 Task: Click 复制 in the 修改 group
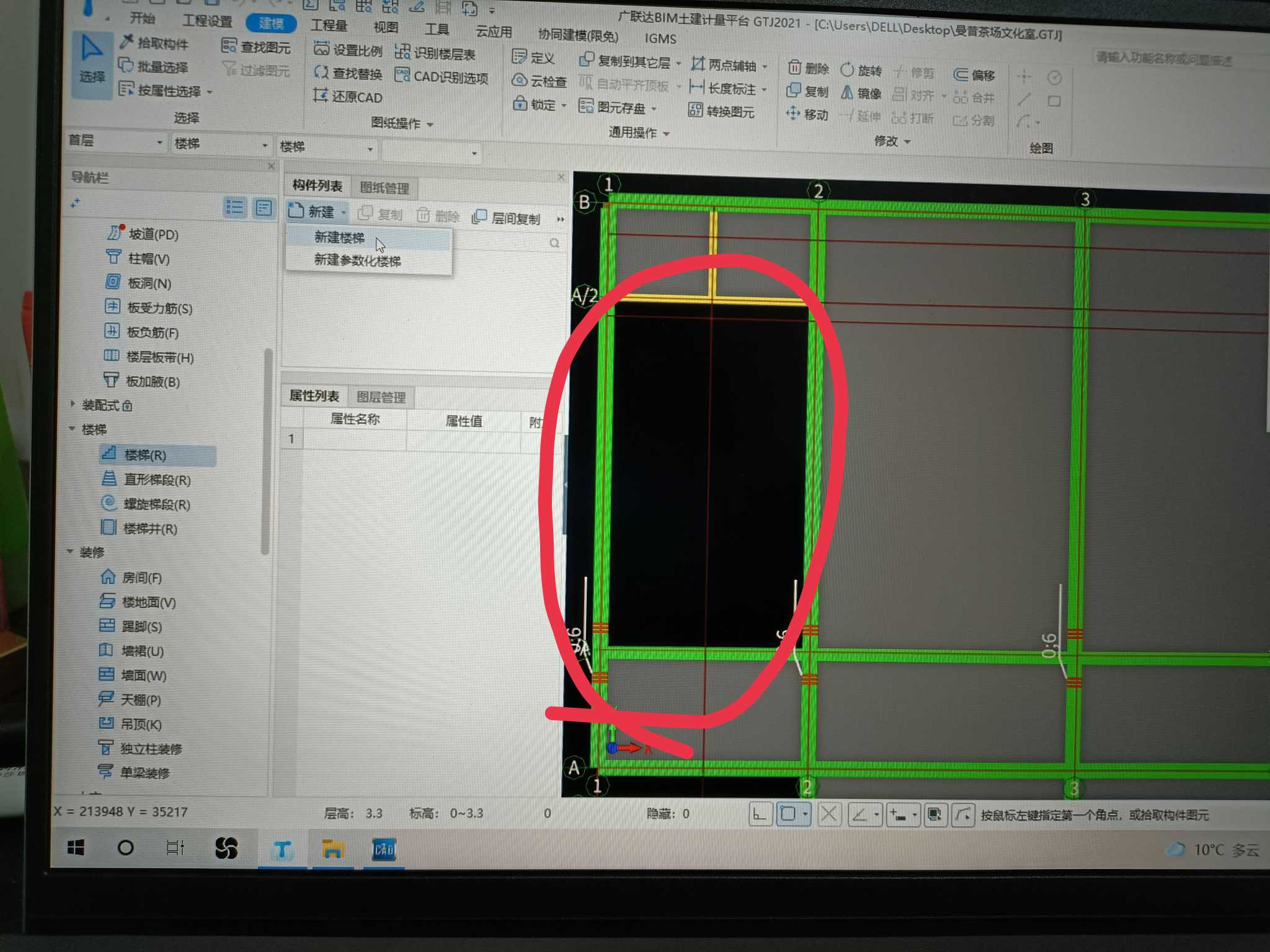[807, 91]
